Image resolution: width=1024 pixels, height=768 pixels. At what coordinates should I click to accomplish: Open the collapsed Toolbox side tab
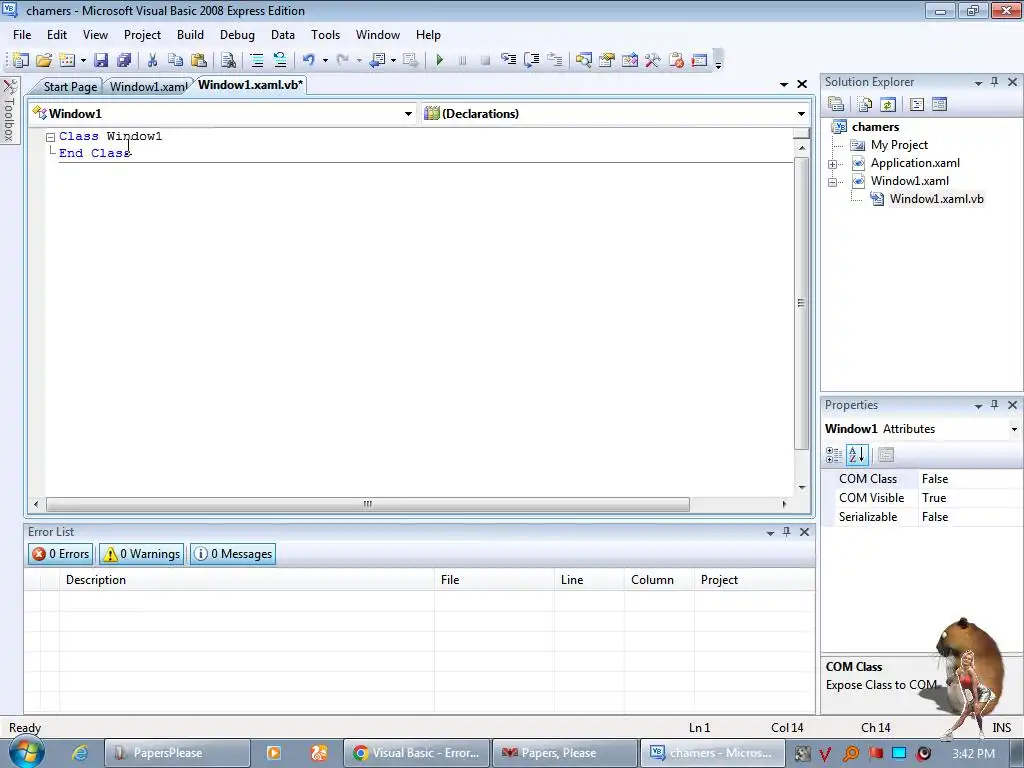click(9, 111)
